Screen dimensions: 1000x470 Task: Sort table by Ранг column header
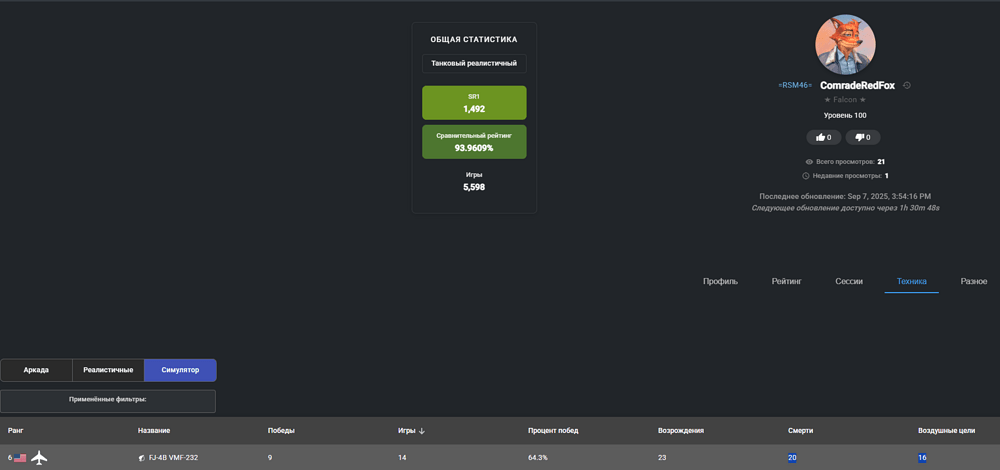click(x=16, y=430)
